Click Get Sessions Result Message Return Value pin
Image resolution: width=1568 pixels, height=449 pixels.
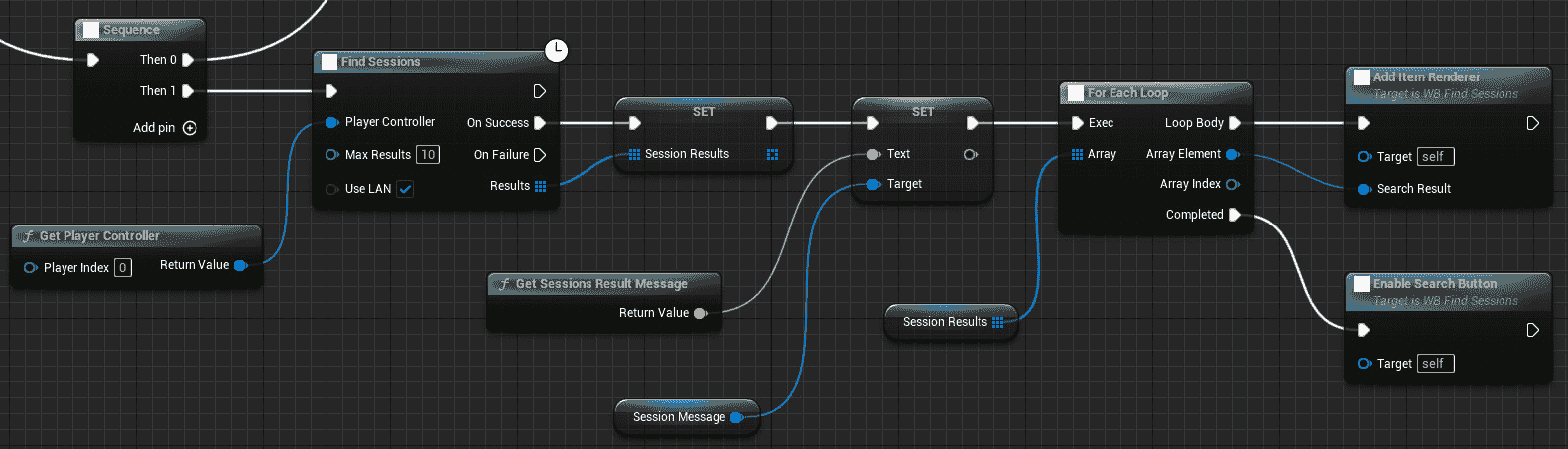[700, 313]
